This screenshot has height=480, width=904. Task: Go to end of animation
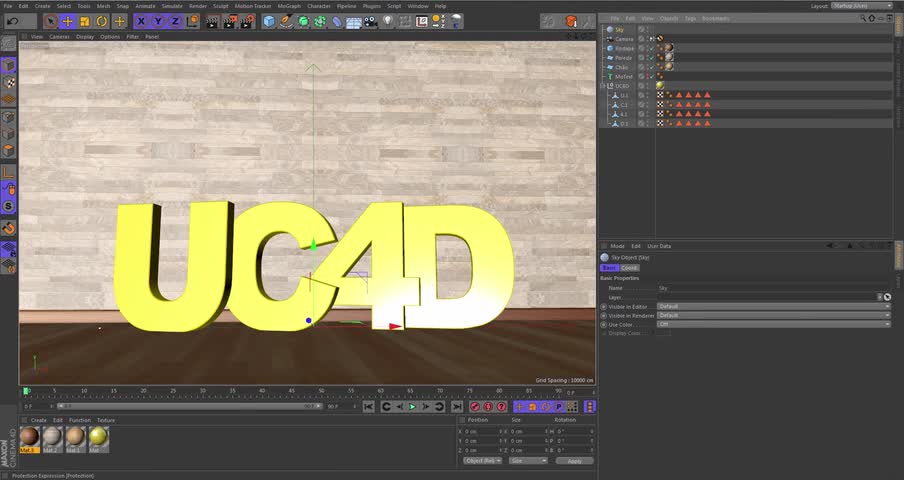click(x=457, y=407)
